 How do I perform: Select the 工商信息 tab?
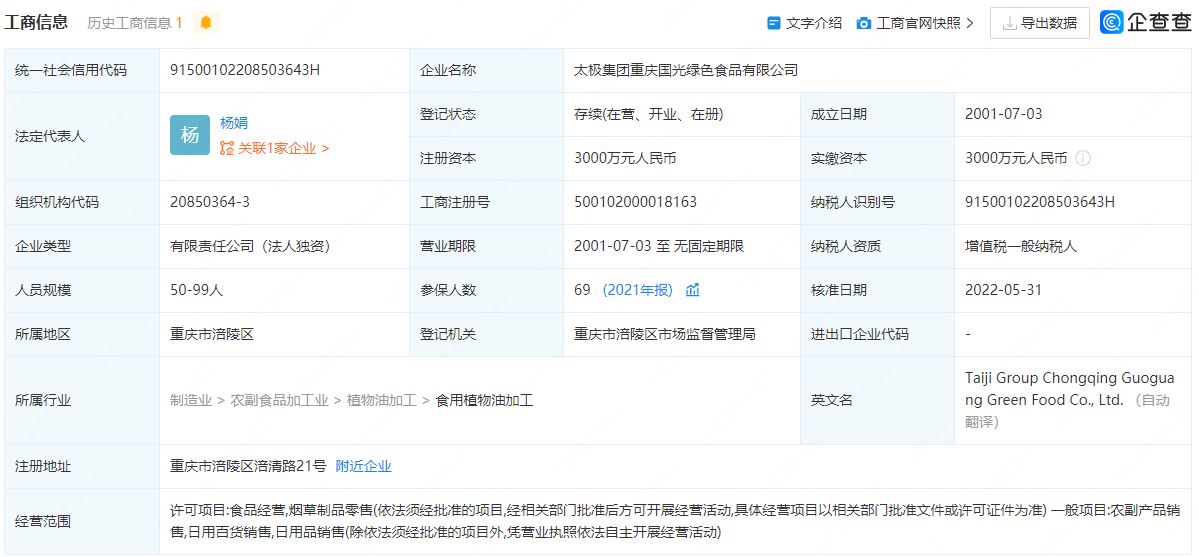click(x=36, y=22)
